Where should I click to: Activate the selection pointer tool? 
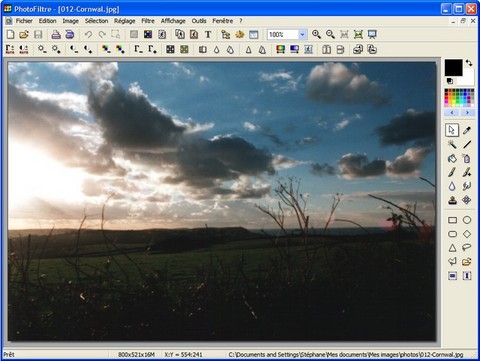(452, 130)
